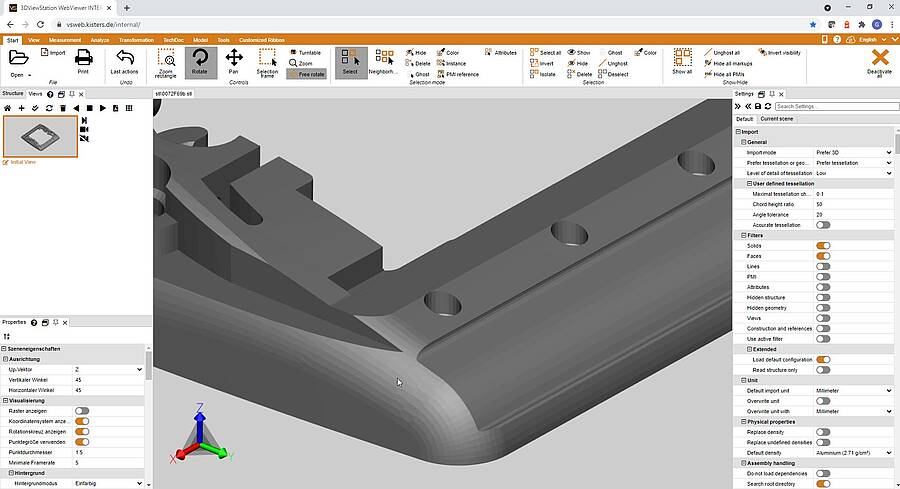Viewport: 900px width, 489px height.
Task: Expand all settings with double-right chevrons
Action: [738, 106]
